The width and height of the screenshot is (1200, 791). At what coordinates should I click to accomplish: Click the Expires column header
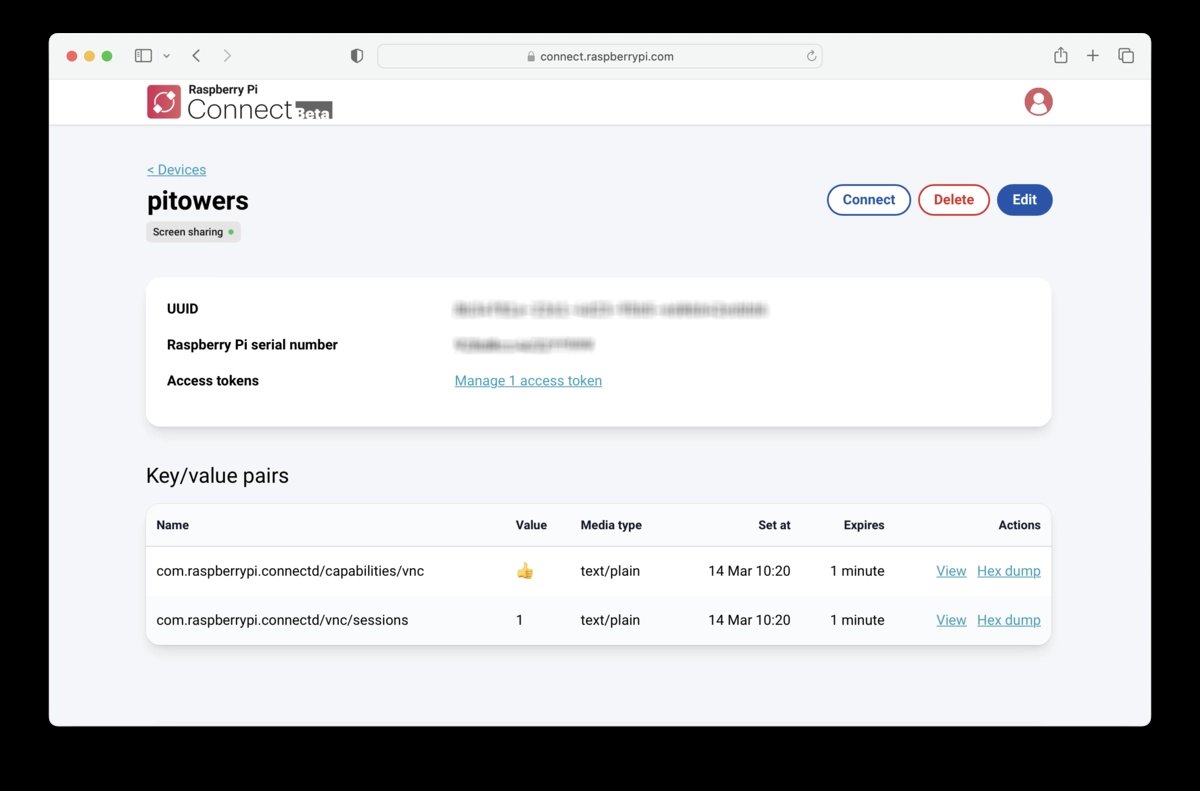coord(864,525)
